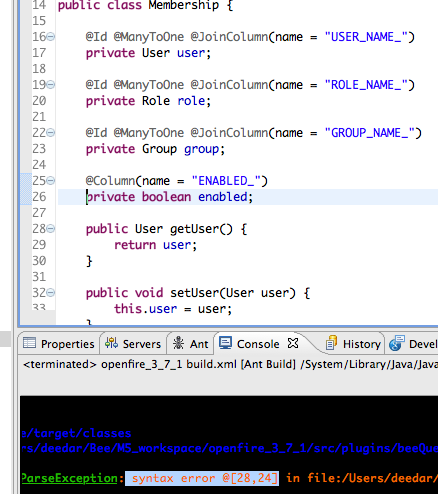
Task: Click the "ROLE_NAME_" string literal
Action: [x=366, y=85]
